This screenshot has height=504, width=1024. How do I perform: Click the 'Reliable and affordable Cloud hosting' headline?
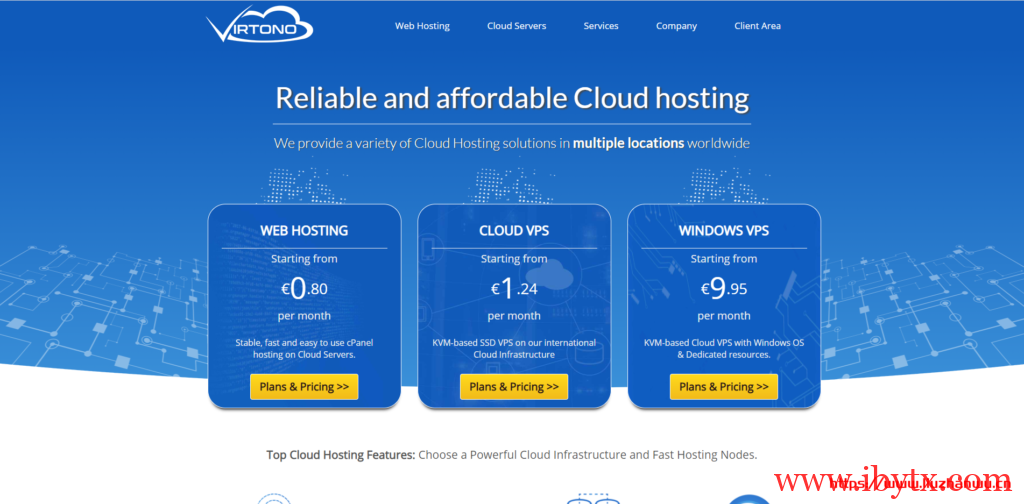pos(512,98)
